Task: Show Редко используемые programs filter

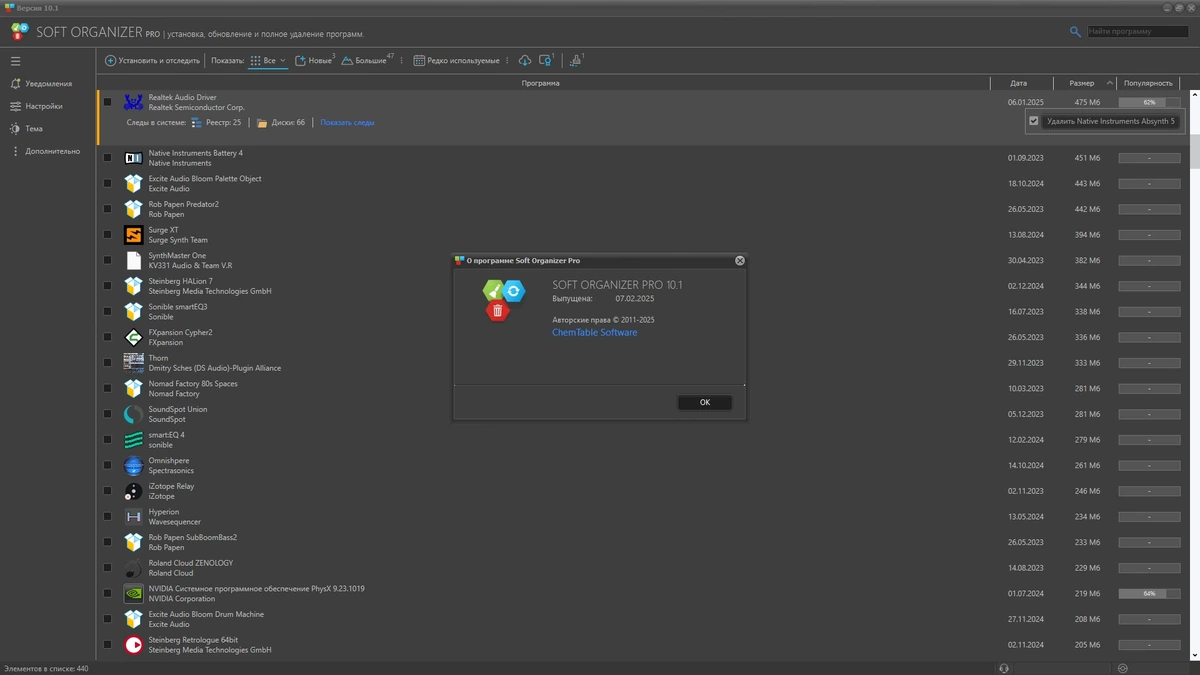Action: coord(456,61)
